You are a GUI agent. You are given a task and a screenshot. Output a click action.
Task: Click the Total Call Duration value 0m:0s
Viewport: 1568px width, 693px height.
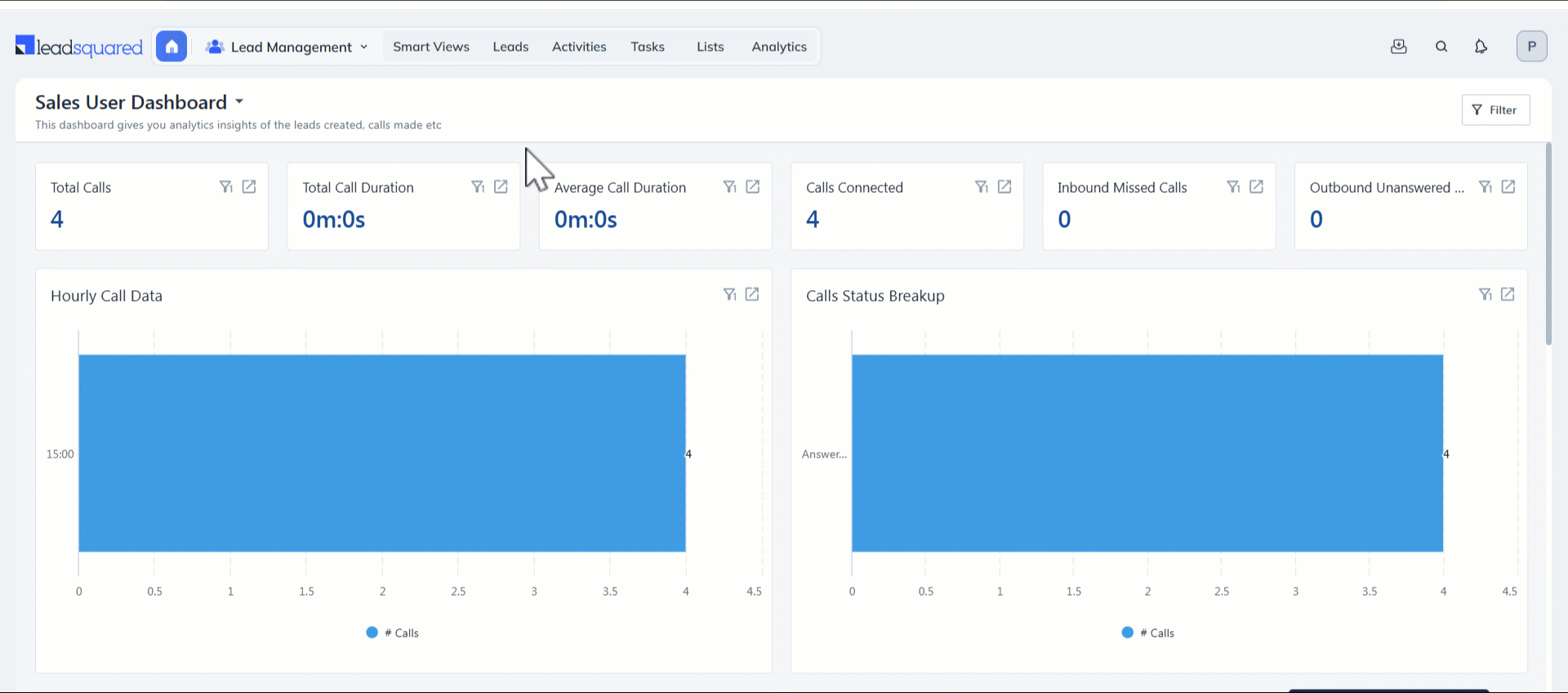tap(334, 219)
